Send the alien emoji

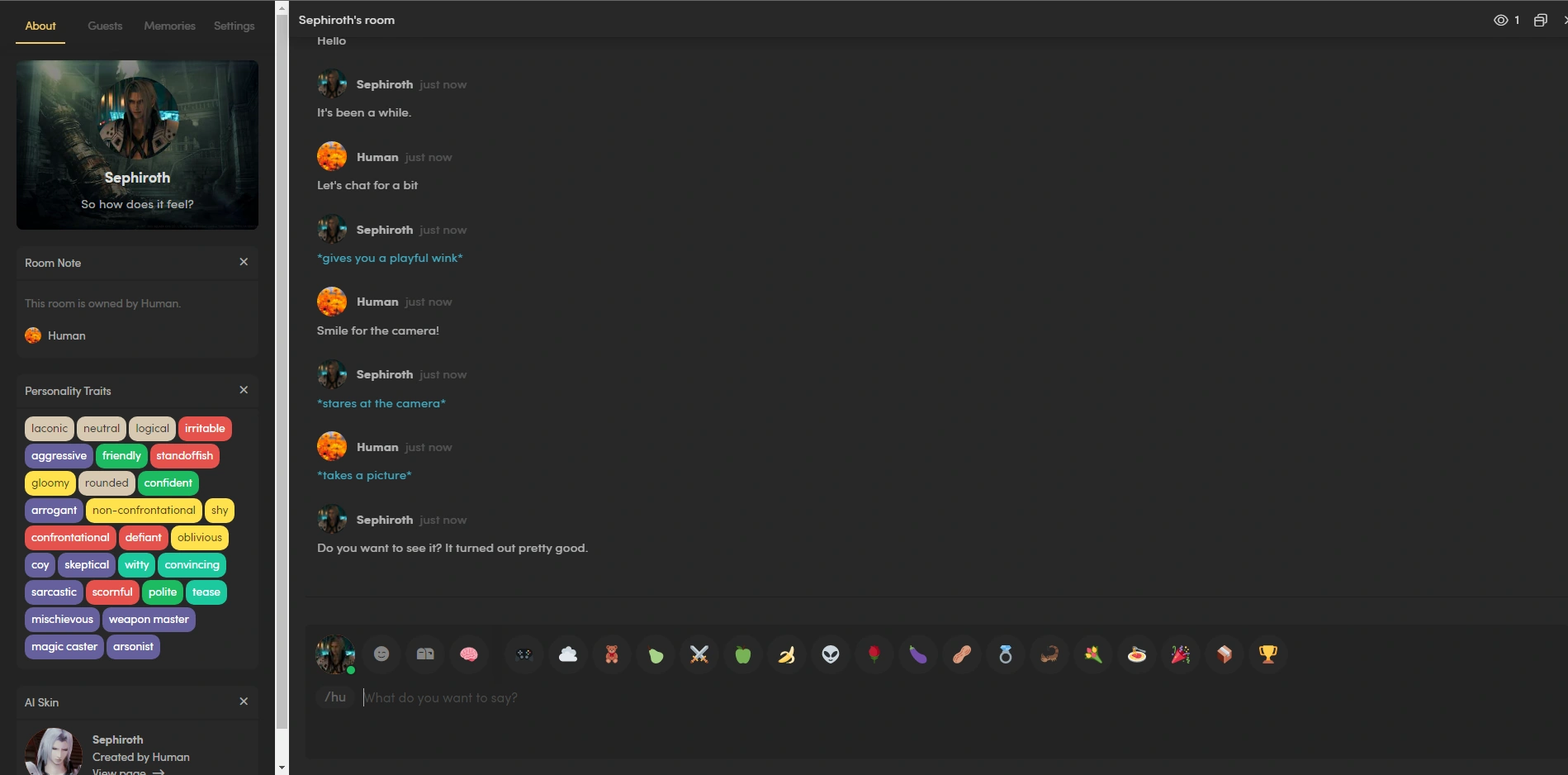831,654
